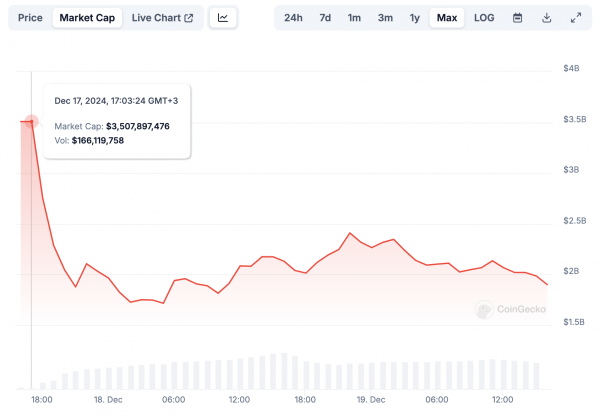Select the Max time range

(447, 18)
